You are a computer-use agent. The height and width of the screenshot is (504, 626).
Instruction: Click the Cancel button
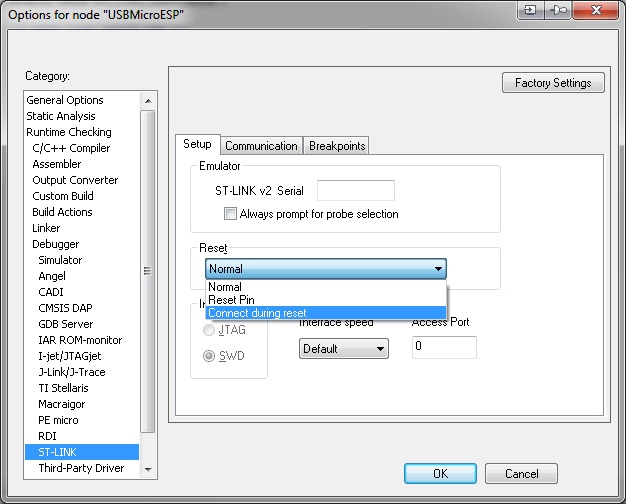click(x=521, y=474)
